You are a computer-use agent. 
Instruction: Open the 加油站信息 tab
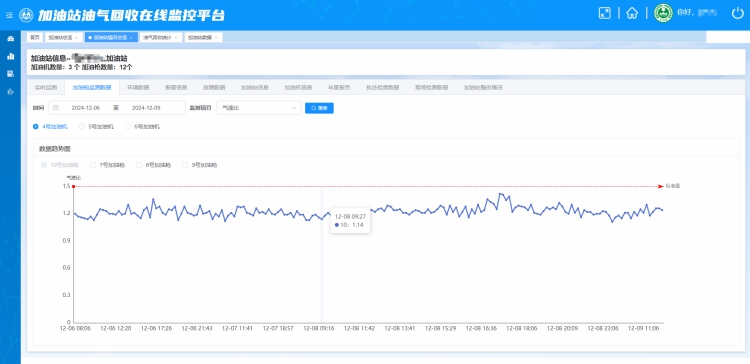pyautogui.click(x=254, y=88)
